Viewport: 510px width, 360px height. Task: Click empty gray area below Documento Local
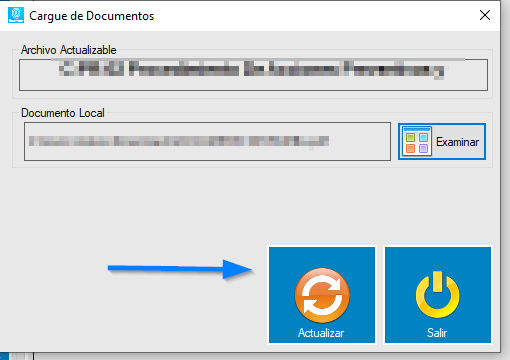click(x=133, y=207)
